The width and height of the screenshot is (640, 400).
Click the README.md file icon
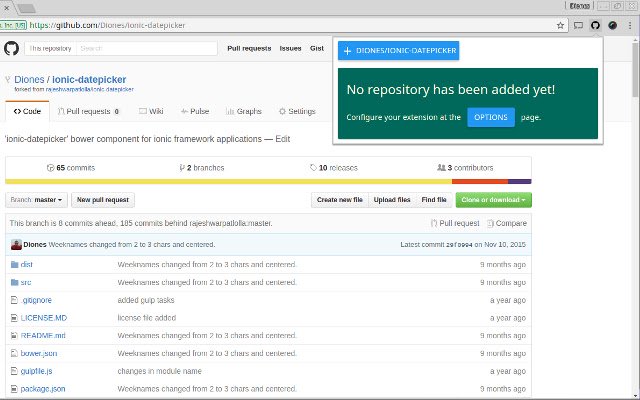tap(14, 336)
